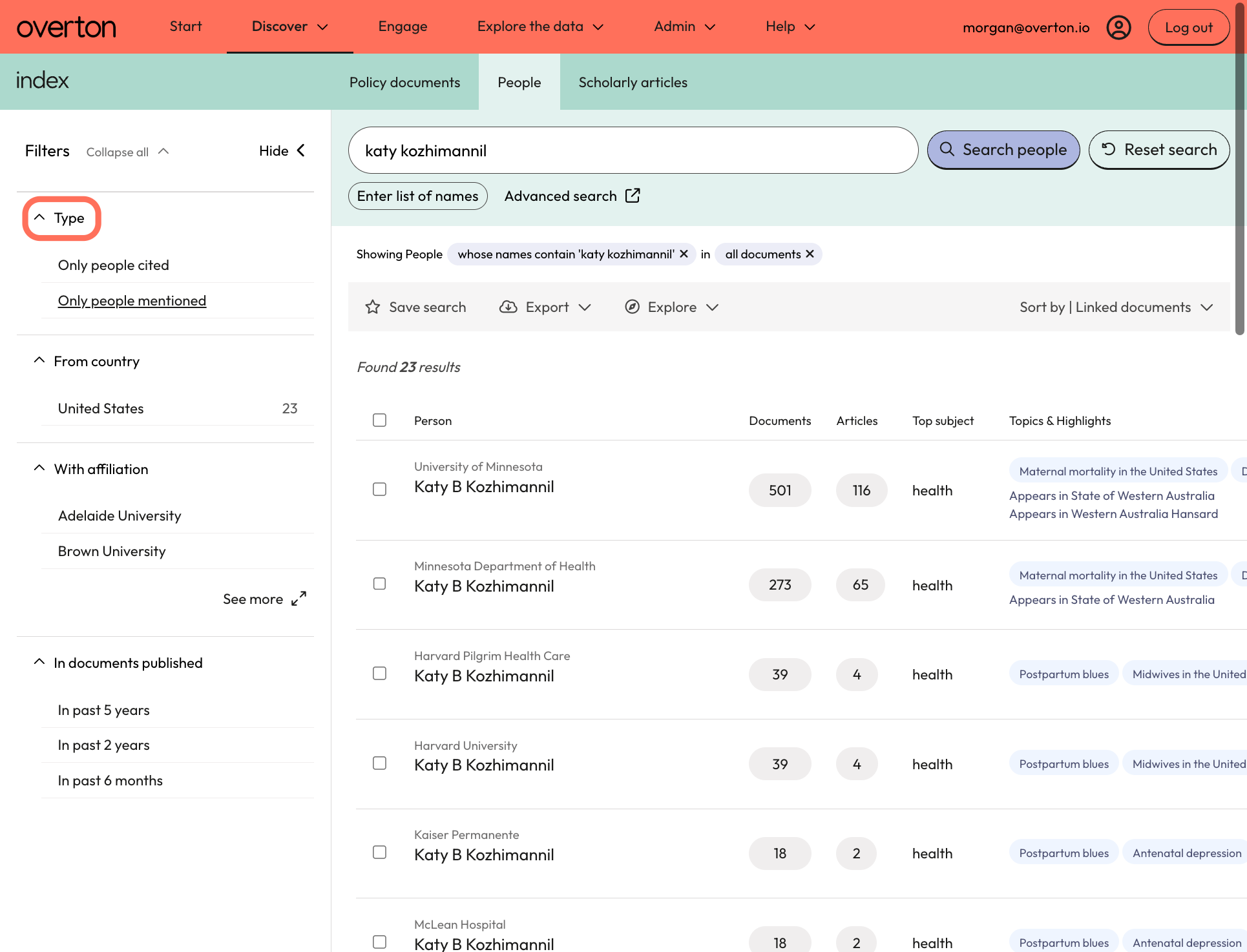The height and width of the screenshot is (952, 1247).
Task: Click the user profile avatar icon
Action: (x=1118, y=27)
